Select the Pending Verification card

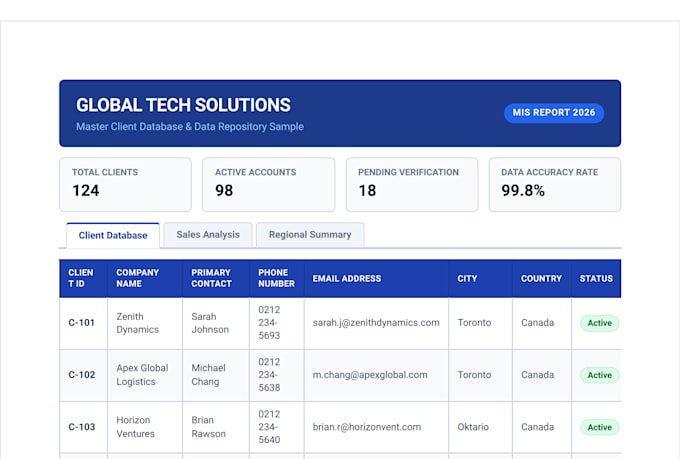click(412, 184)
